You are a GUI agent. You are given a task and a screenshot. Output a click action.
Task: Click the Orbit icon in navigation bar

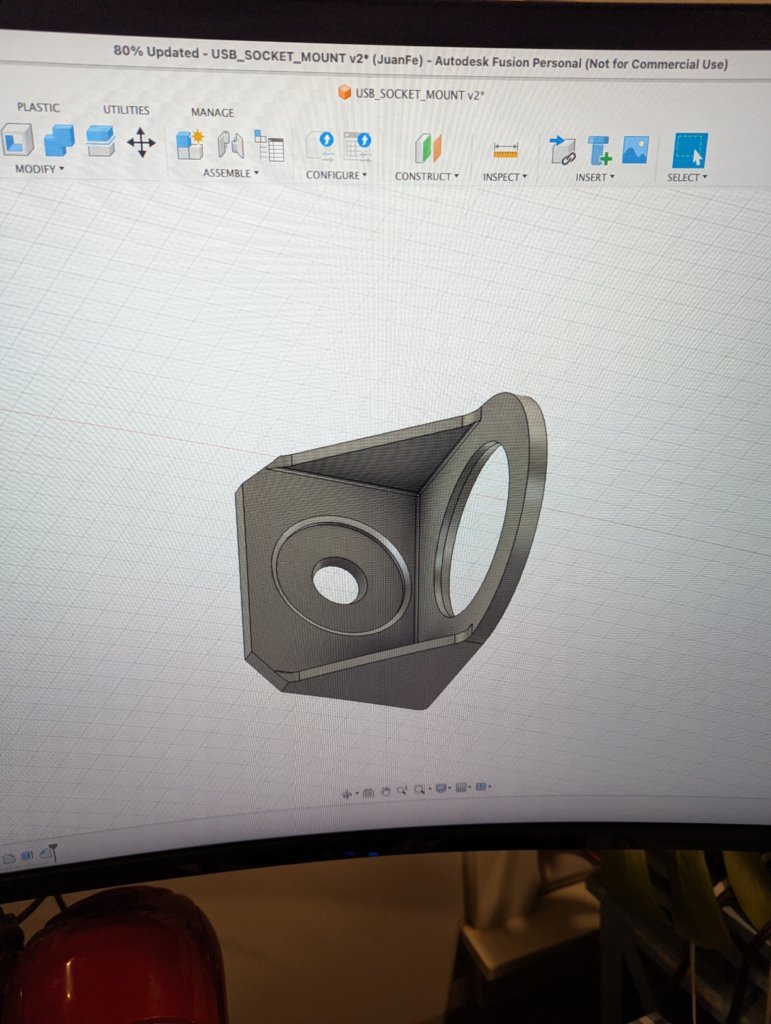[x=347, y=794]
